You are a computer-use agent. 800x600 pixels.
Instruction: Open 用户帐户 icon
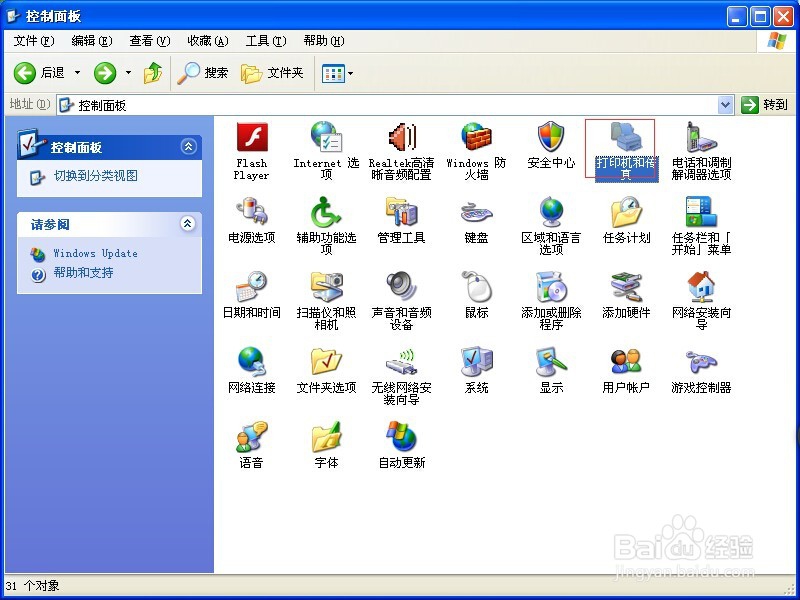tap(626, 361)
